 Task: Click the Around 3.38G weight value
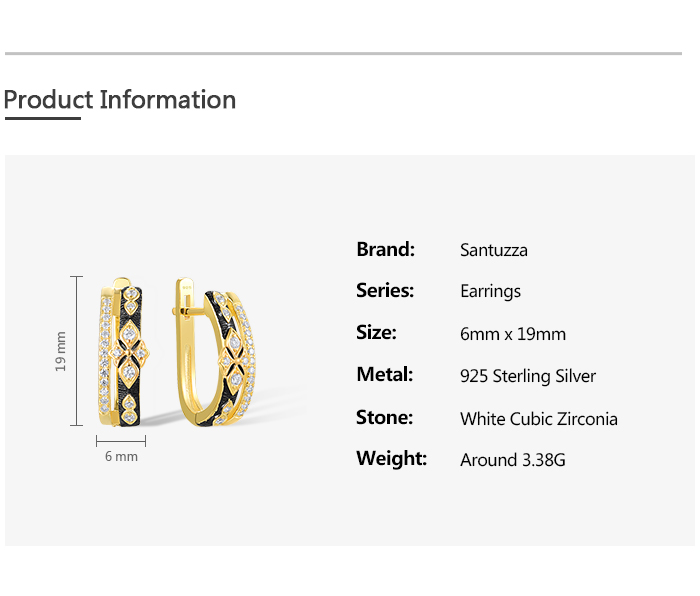tap(513, 460)
